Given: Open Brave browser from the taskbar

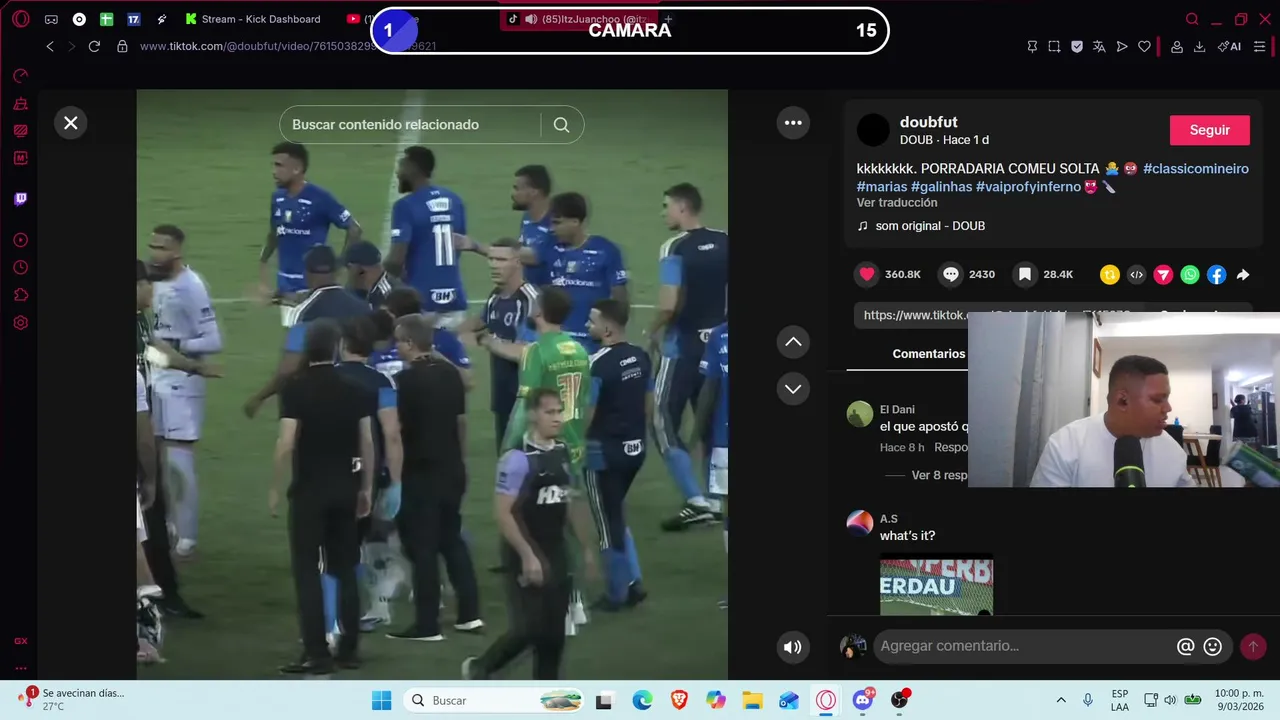Looking at the screenshot, I should [x=679, y=700].
